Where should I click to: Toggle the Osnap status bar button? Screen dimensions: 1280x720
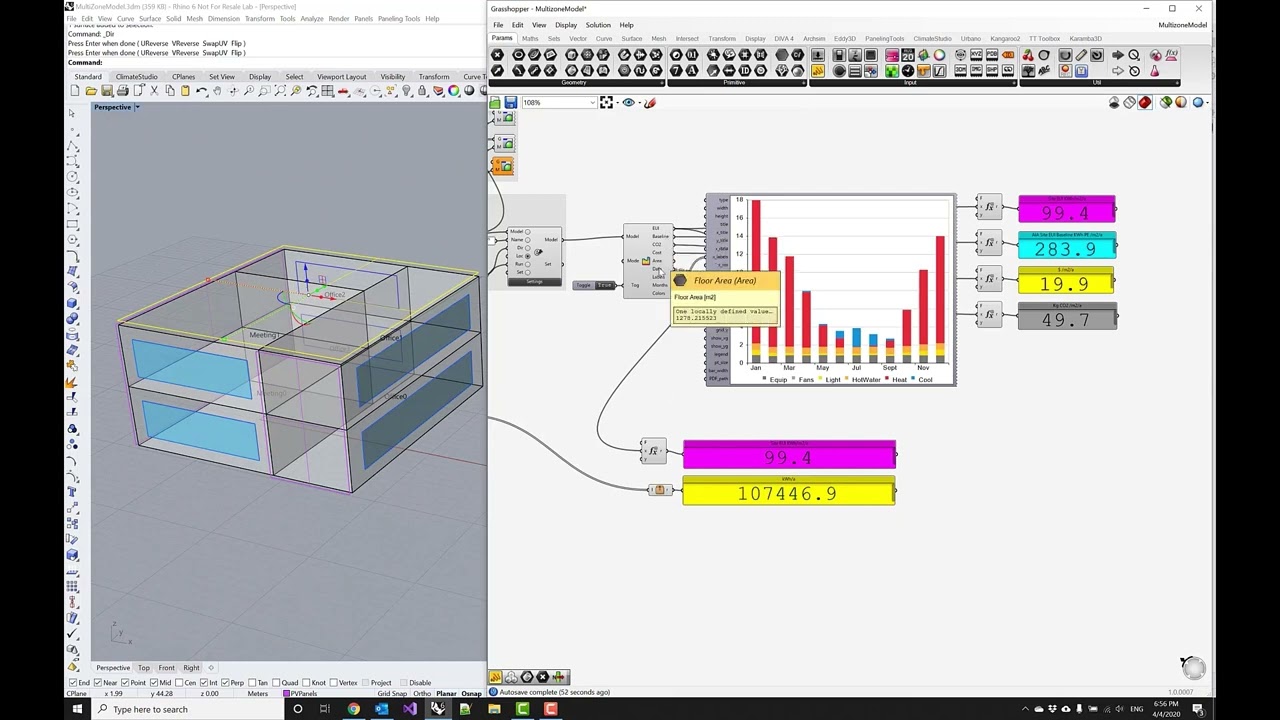[471, 694]
